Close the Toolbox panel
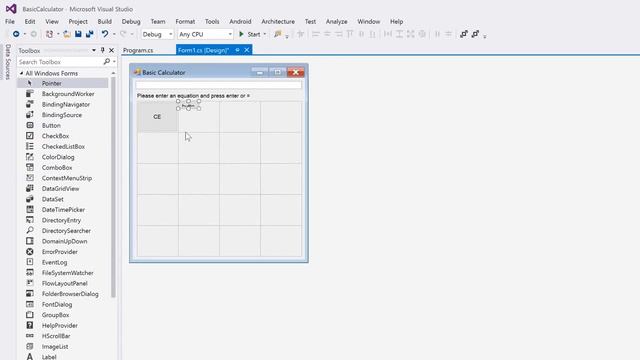Viewport: 640px width, 360px height. point(111,50)
